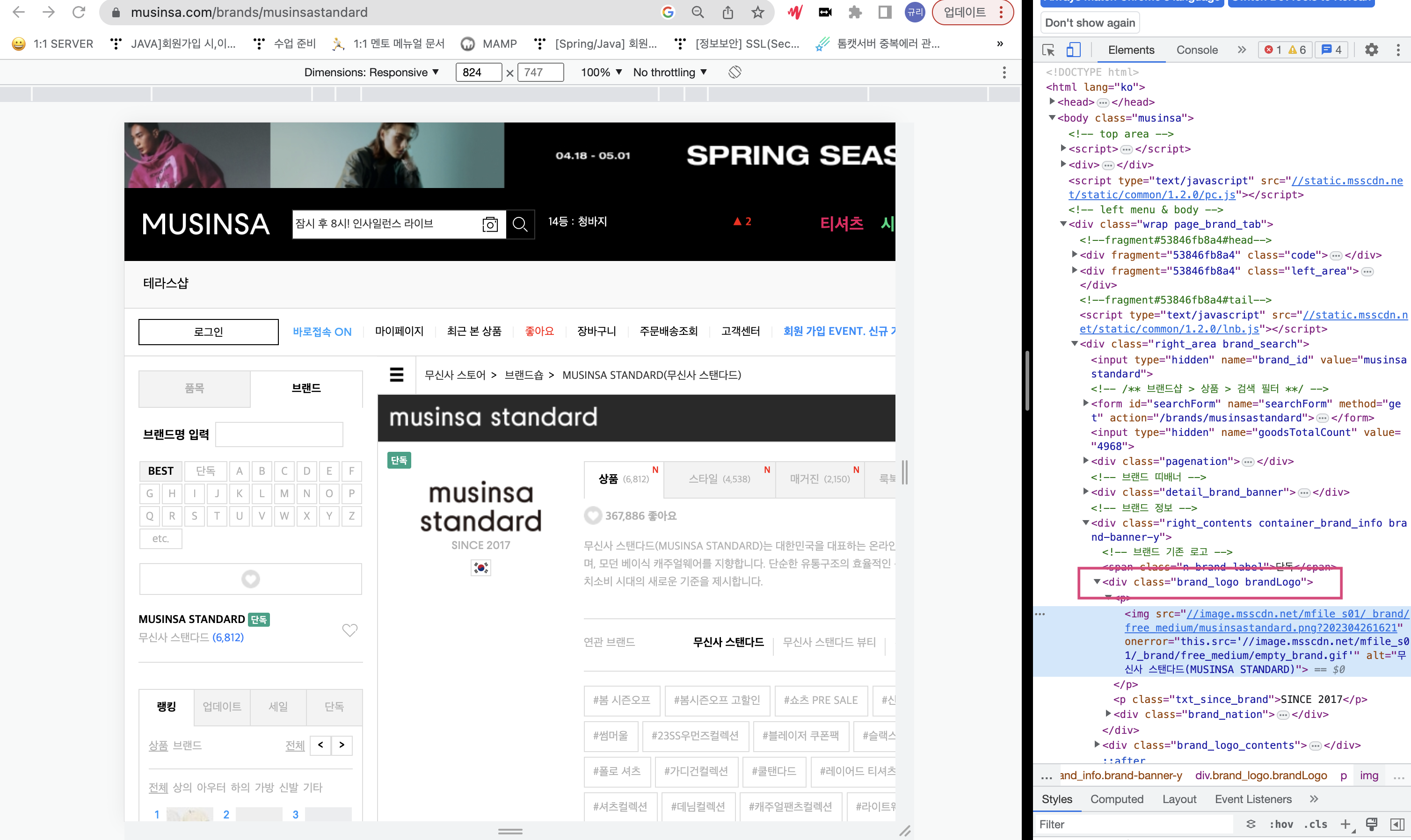The width and height of the screenshot is (1411, 840).
Task: Open the DevTools settings gear
Action: pyautogui.click(x=1371, y=50)
